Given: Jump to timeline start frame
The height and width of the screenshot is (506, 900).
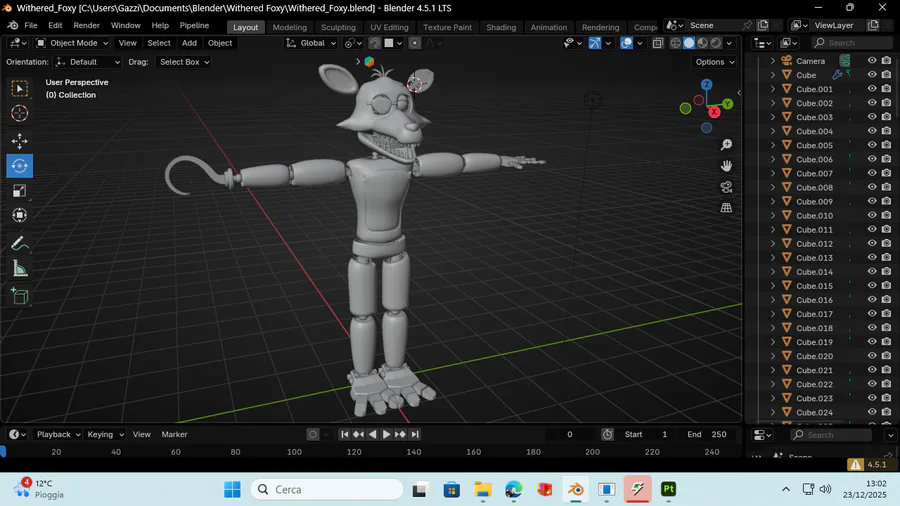Looking at the screenshot, I should click(344, 434).
